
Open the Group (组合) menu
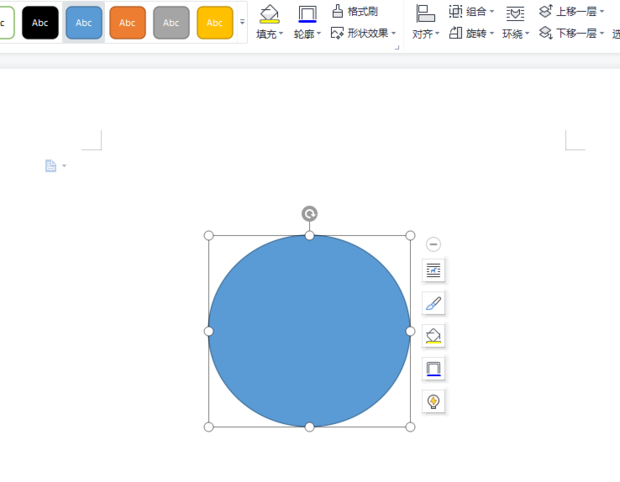click(471, 11)
